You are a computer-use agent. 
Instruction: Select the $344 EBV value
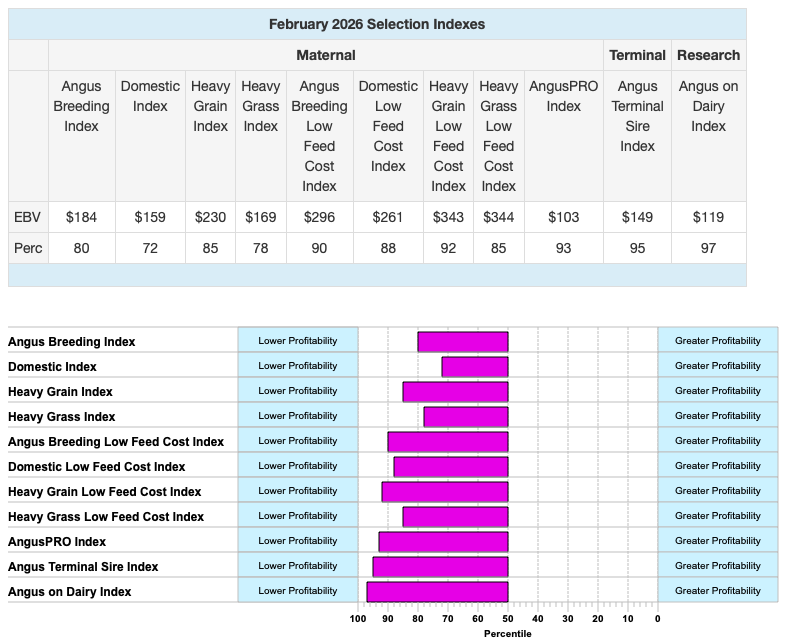(x=499, y=217)
